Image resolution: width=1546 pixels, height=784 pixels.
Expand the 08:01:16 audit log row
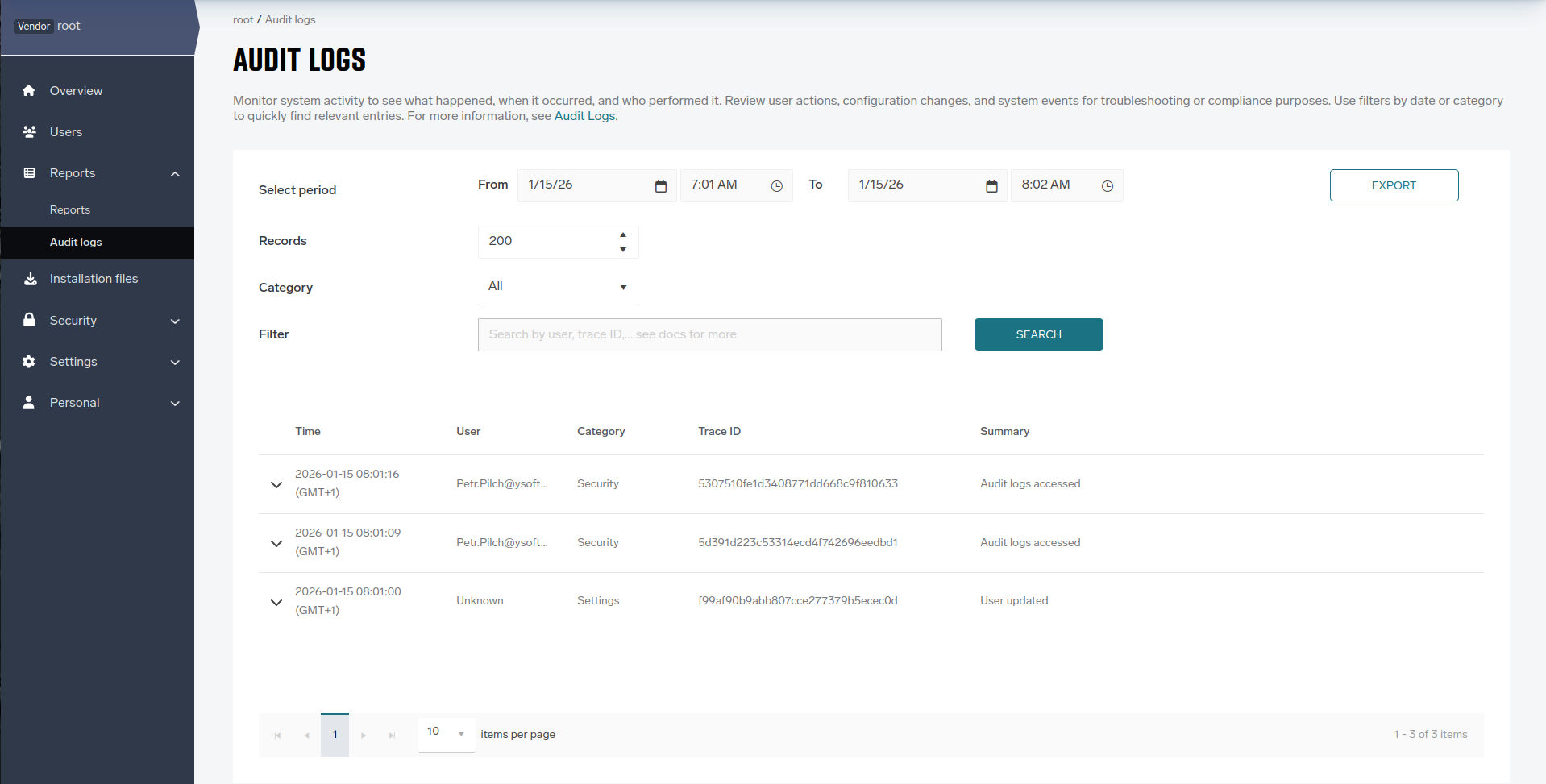click(x=276, y=484)
